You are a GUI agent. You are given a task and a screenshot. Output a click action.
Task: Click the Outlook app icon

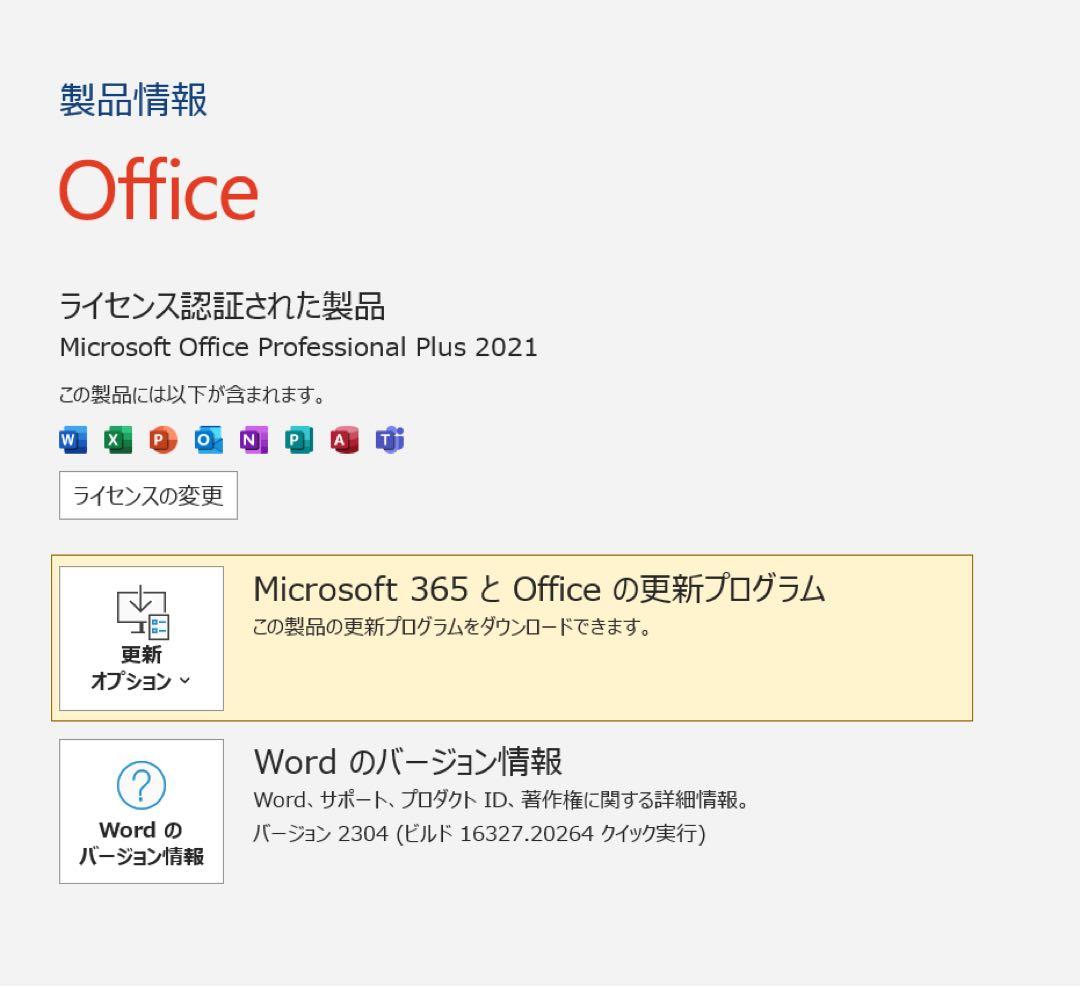pyautogui.click(x=208, y=440)
